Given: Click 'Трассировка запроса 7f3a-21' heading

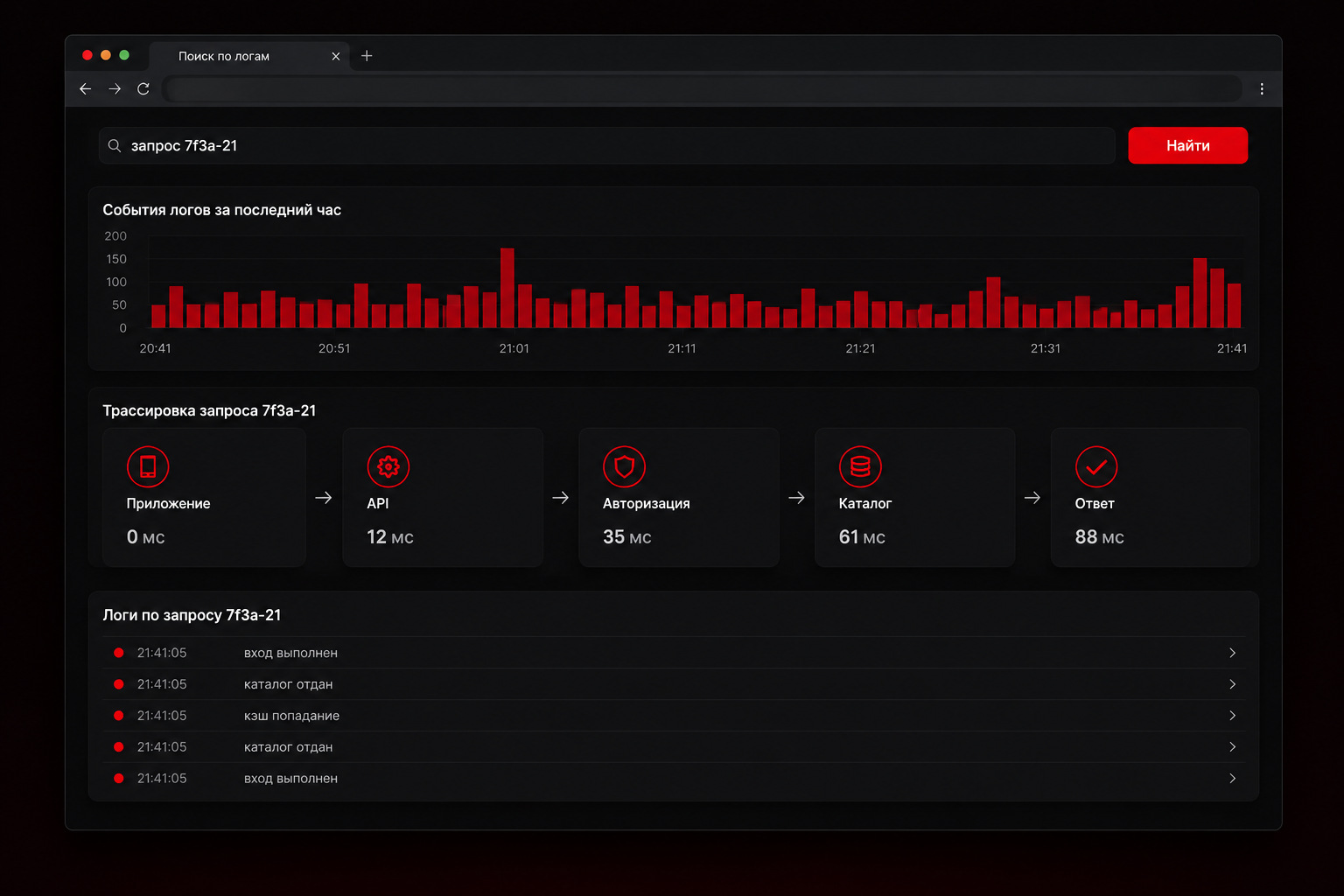Looking at the screenshot, I should (209, 410).
